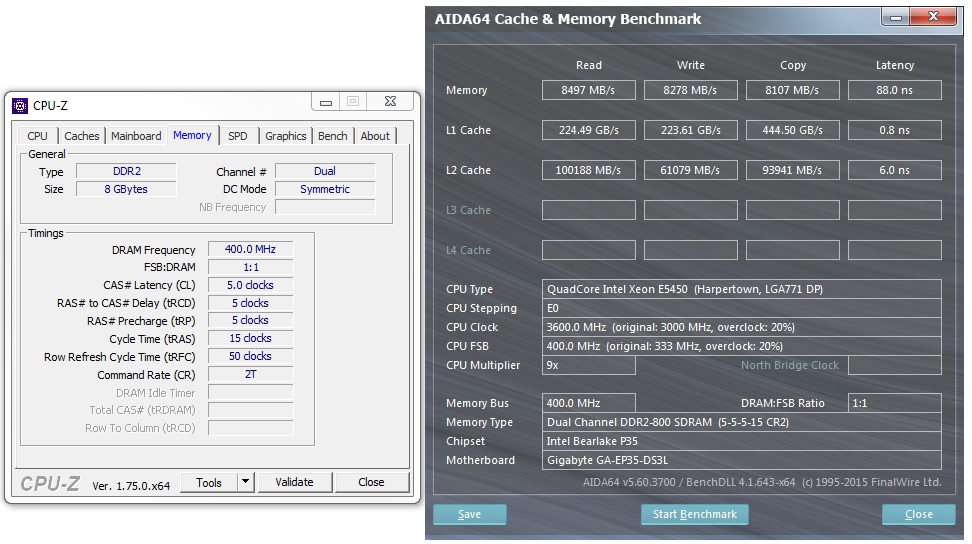
Task: Close the CPU-Z window with X
Action: click(x=391, y=101)
